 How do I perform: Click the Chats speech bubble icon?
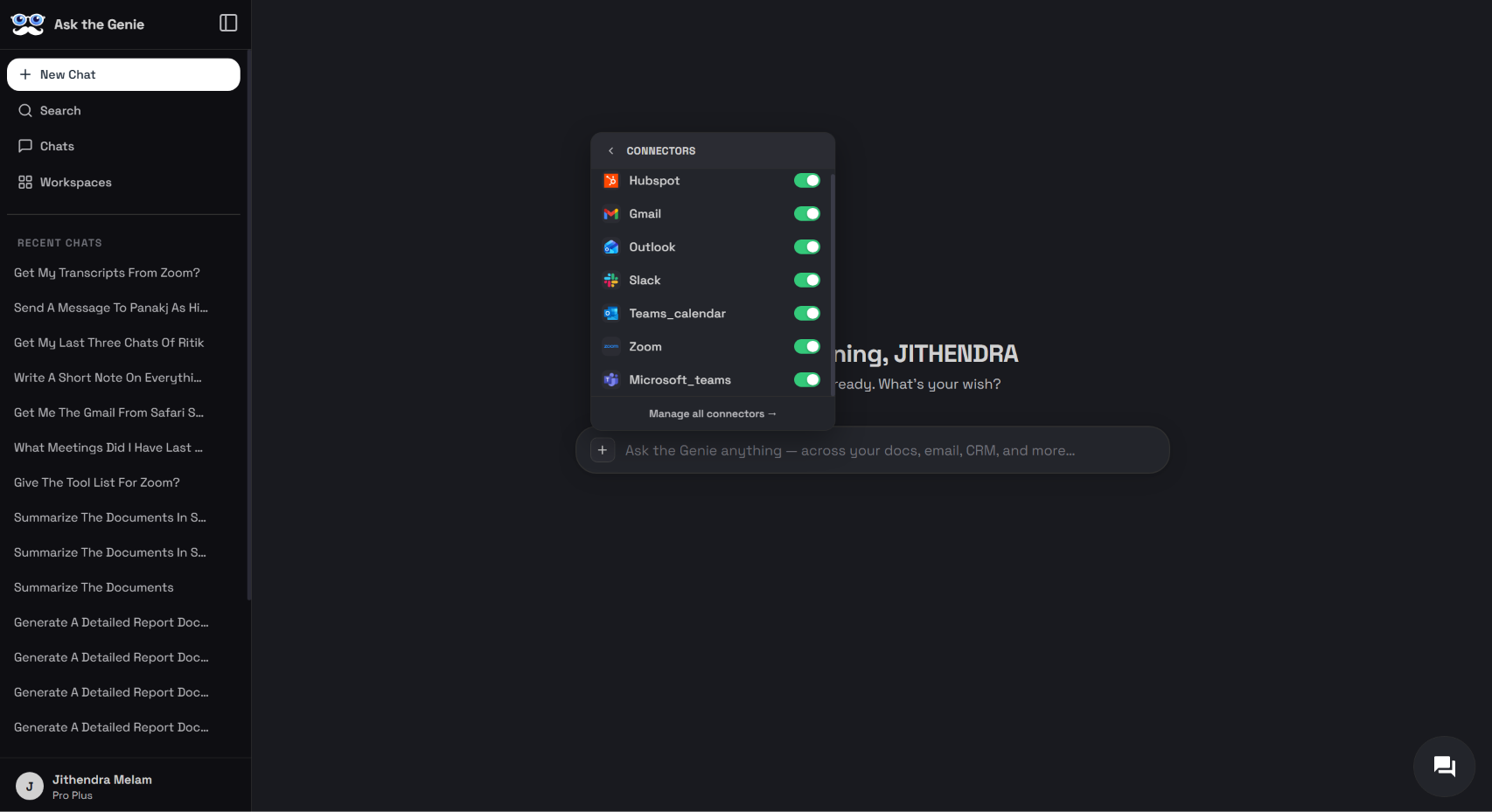[x=25, y=146]
